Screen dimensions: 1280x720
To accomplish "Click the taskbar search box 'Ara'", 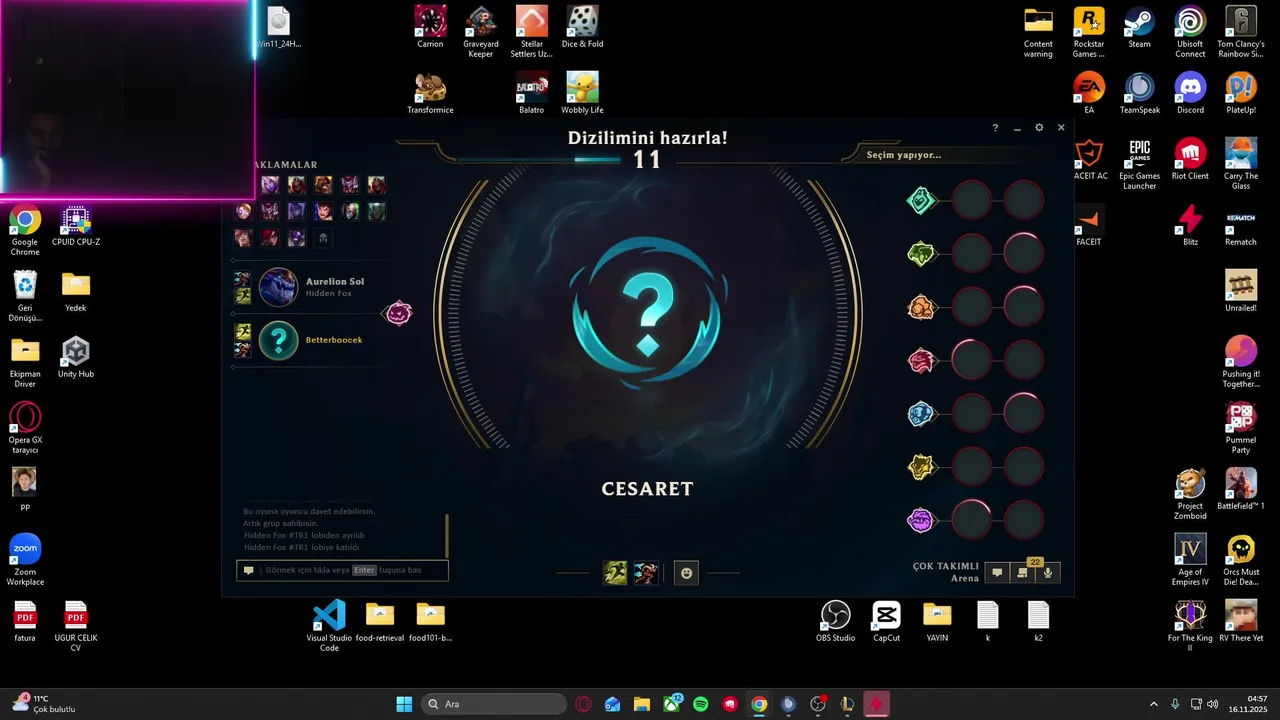I will click(493, 704).
